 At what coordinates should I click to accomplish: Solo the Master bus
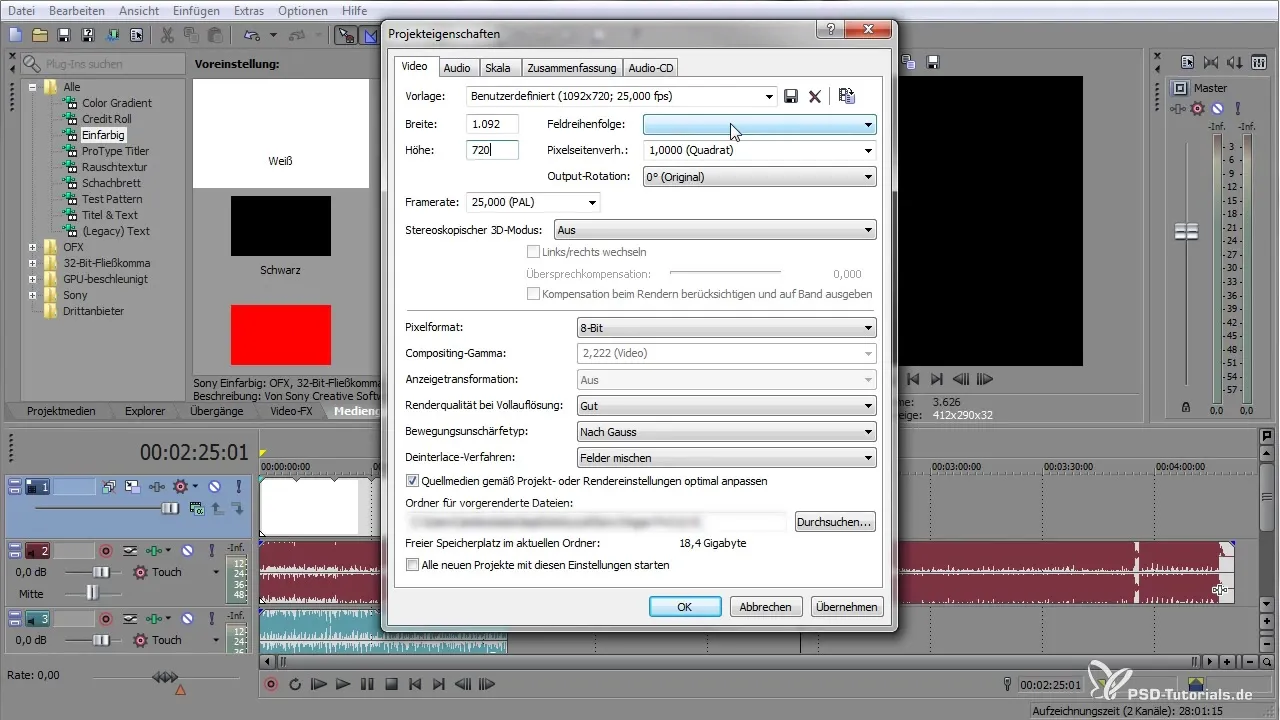1237,108
